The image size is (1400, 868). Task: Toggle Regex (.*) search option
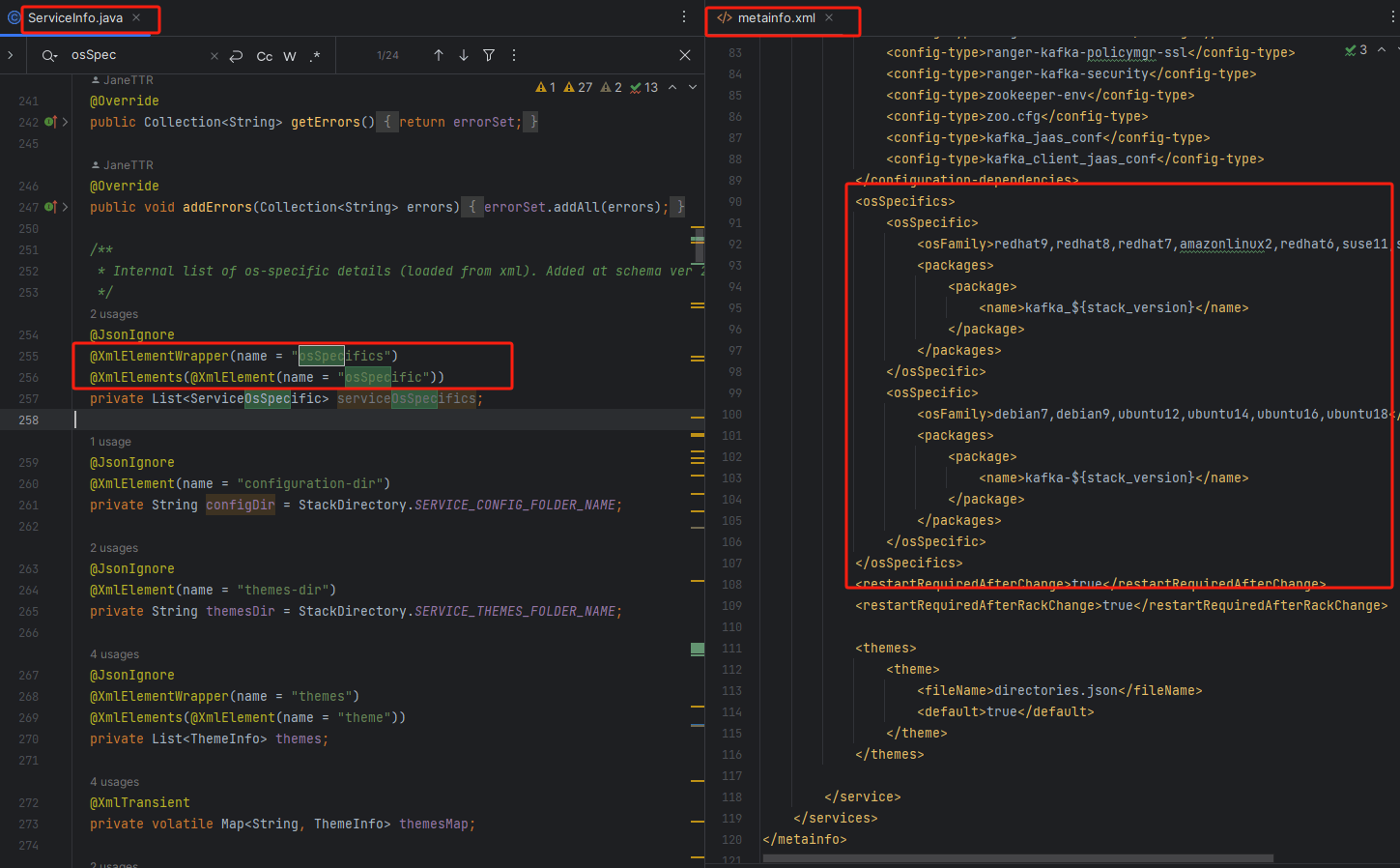pos(315,56)
